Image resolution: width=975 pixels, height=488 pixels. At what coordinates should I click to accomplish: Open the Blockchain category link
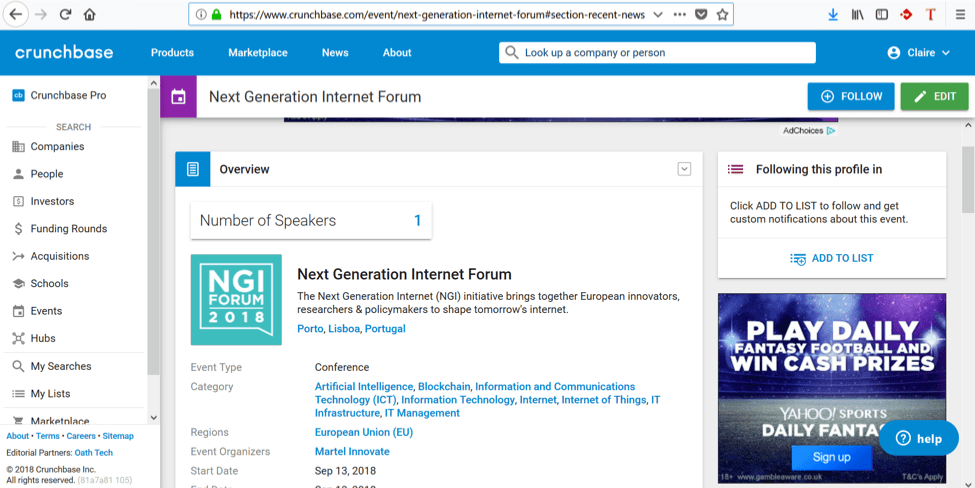point(444,387)
